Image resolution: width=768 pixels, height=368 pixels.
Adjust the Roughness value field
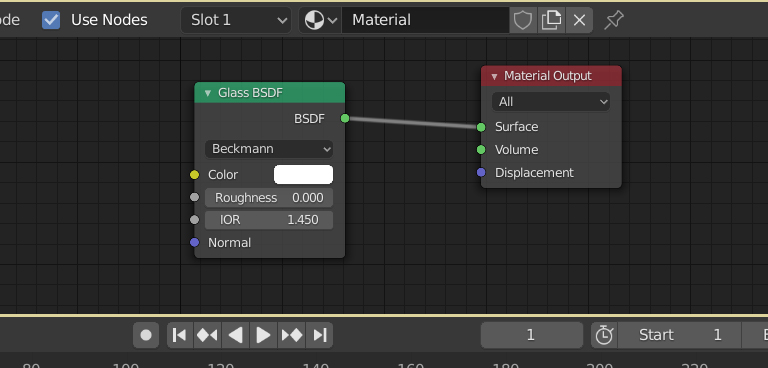pyautogui.click(x=269, y=198)
